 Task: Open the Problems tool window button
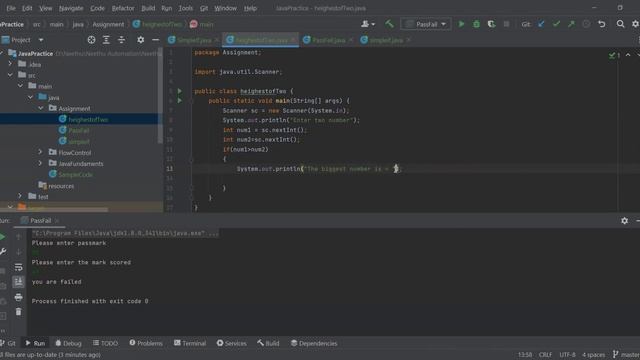point(146,343)
